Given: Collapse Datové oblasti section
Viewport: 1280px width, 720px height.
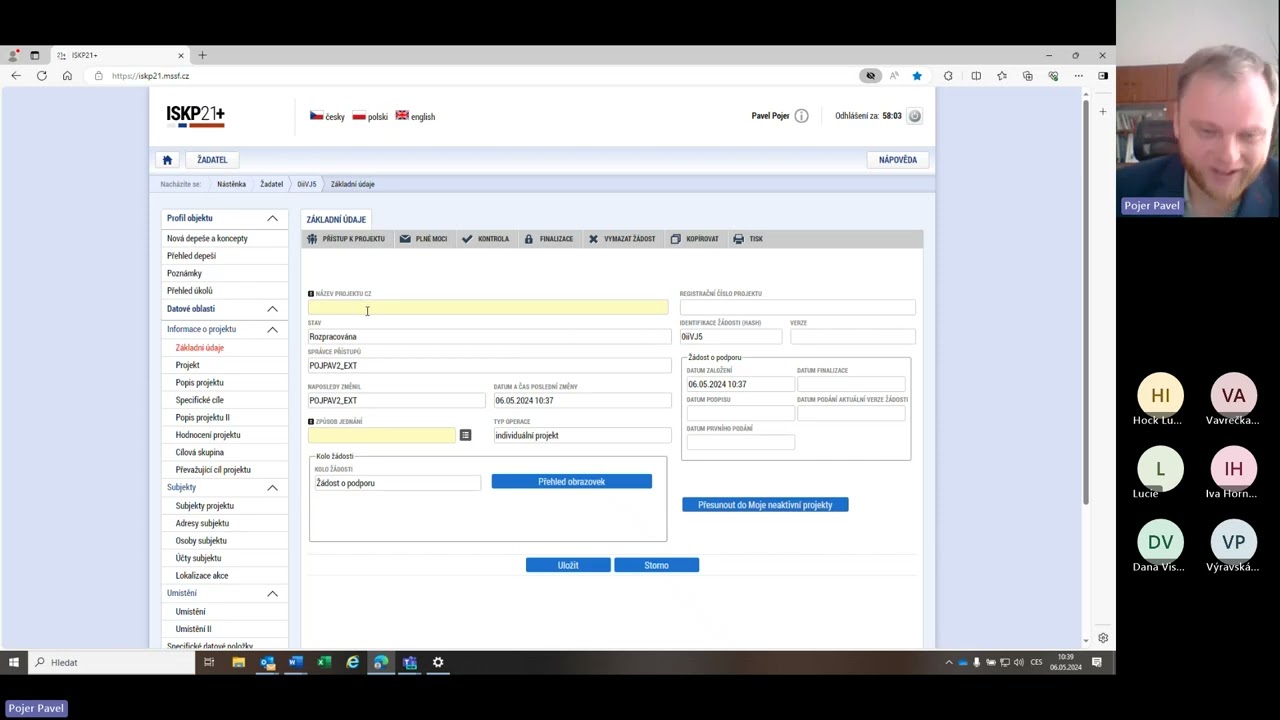Looking at the screenshot, I should 272,309.
